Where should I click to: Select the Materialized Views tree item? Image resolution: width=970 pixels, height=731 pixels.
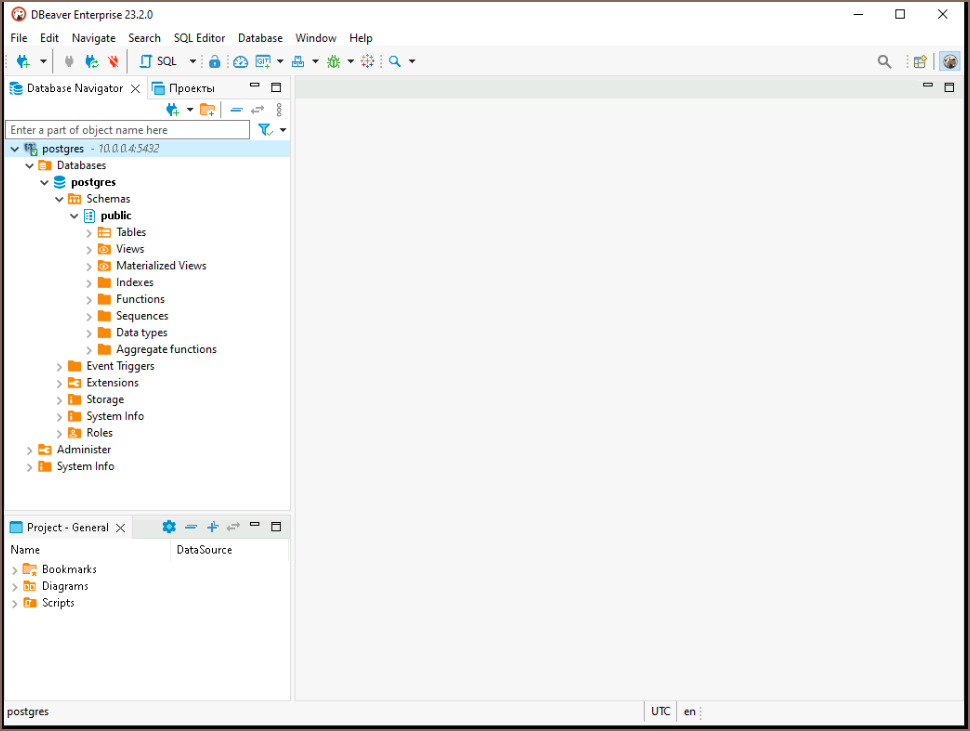coord(160,266)
